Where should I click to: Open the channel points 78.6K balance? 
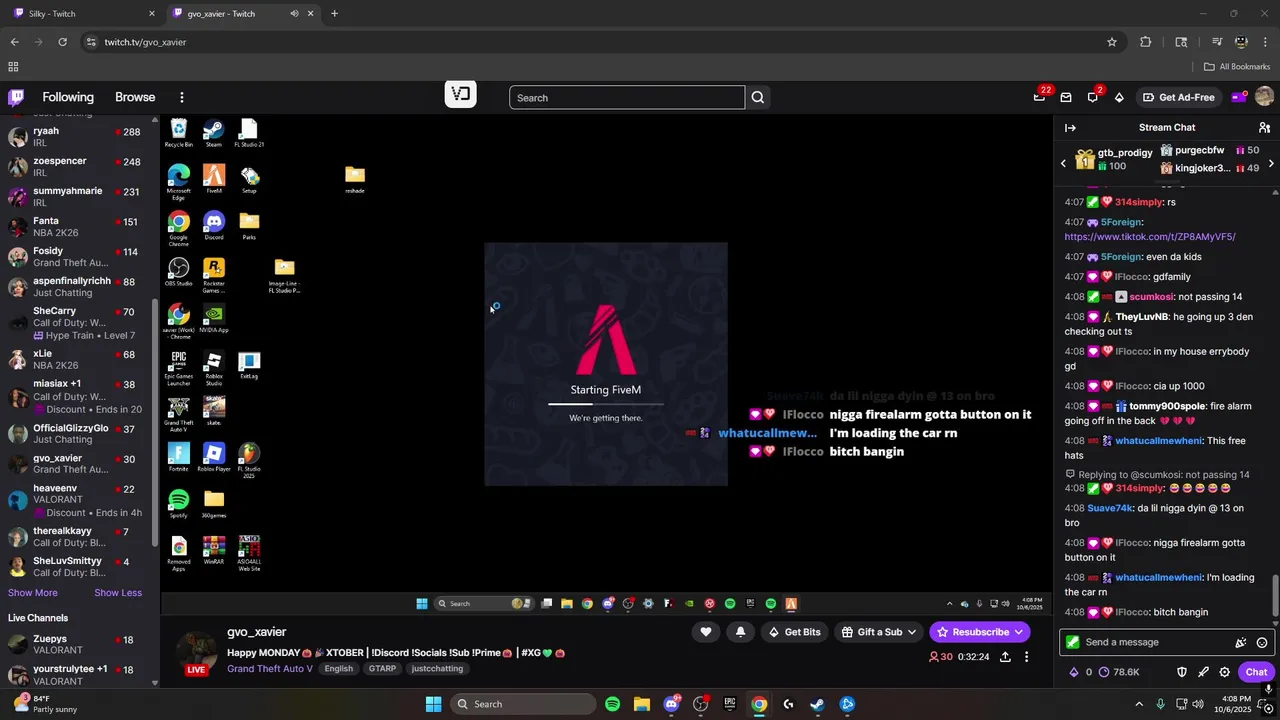(x=1118, y=672)
